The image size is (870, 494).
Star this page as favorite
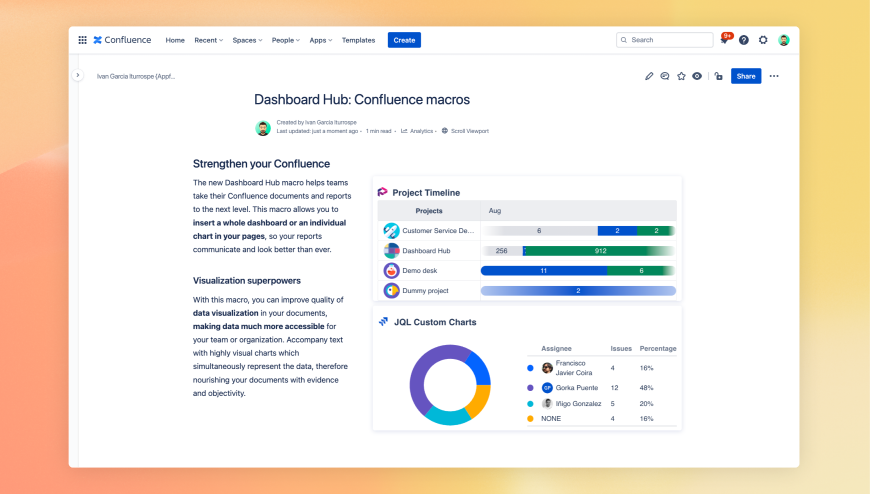coord(681,76)
